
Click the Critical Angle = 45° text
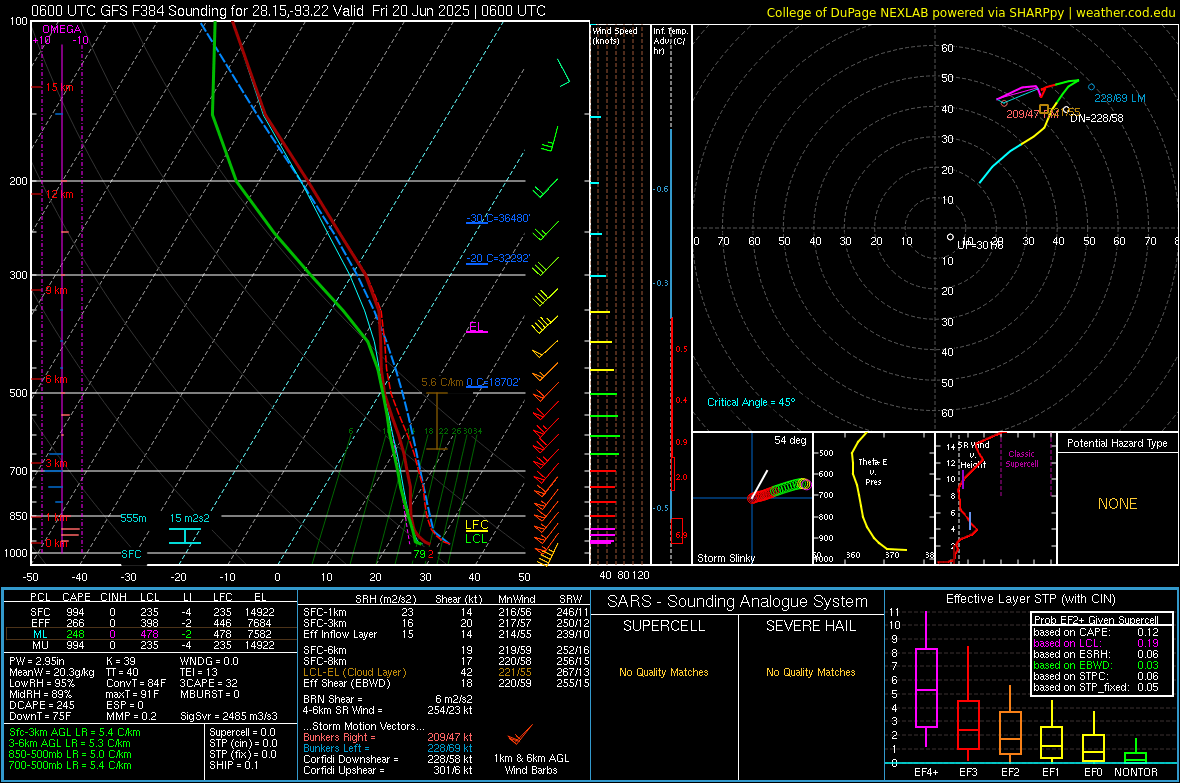[x=751, y=402]
